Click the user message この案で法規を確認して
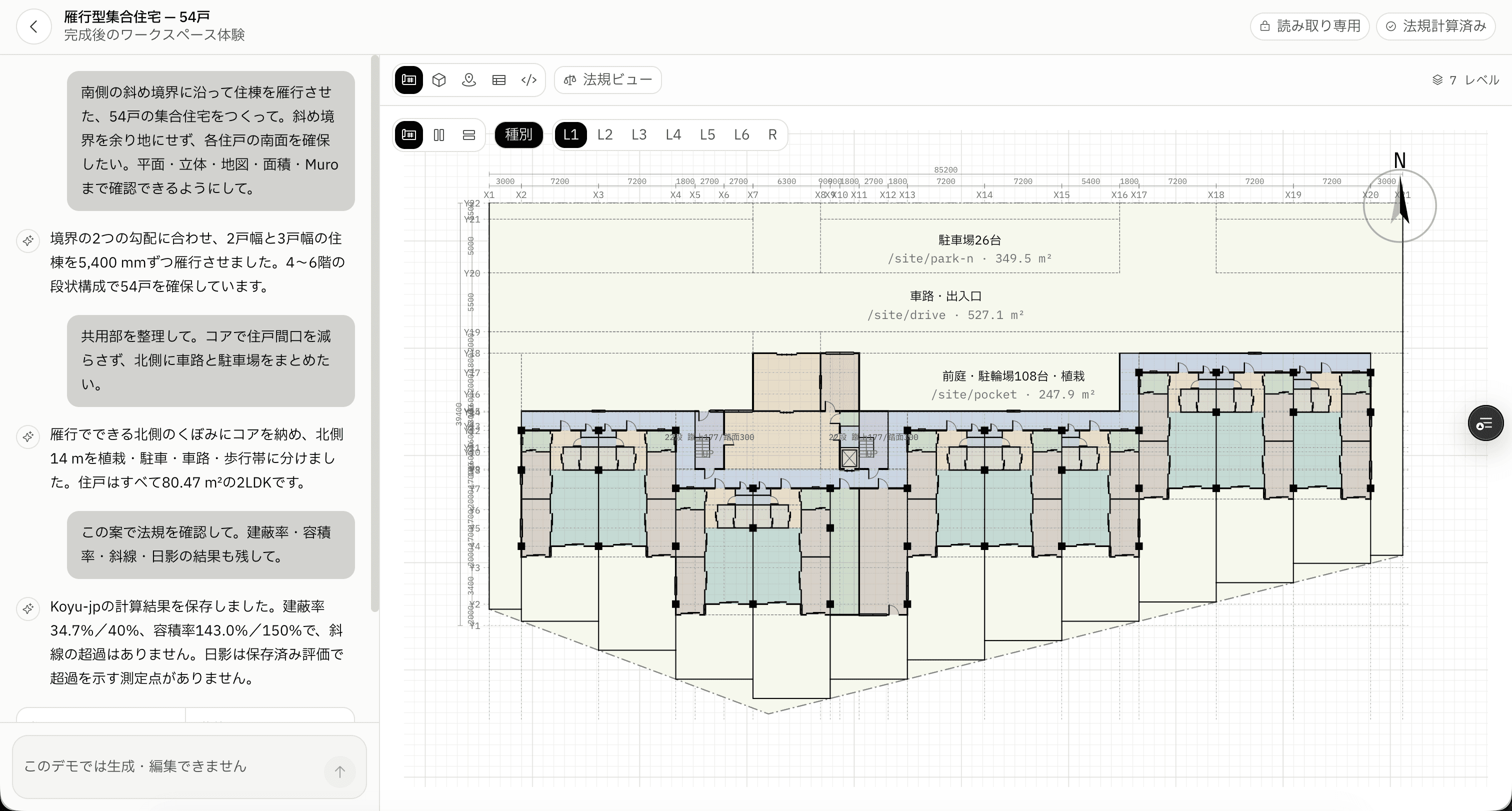1512x811 pixels. [x=210, y=544]
